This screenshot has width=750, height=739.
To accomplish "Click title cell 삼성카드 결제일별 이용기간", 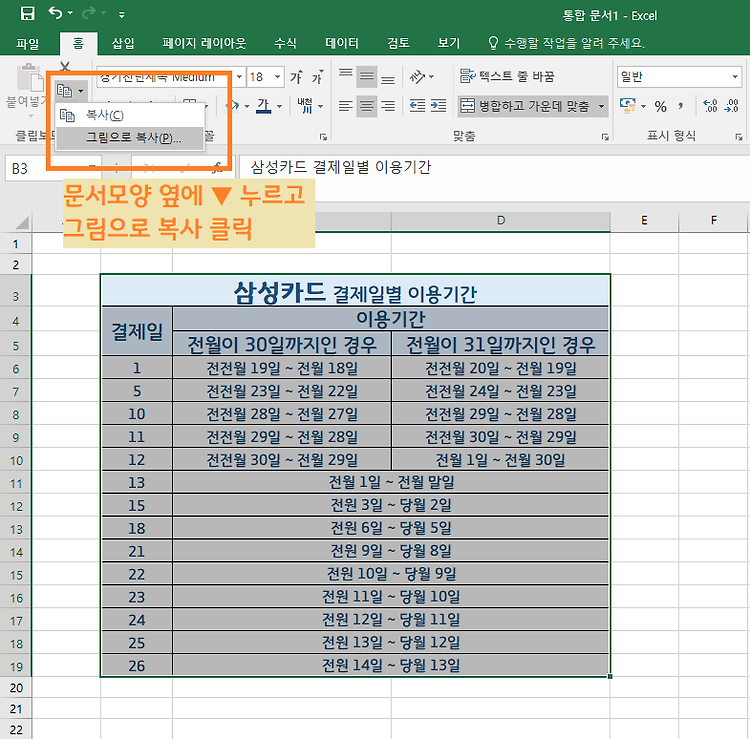I will click(355, 291).
